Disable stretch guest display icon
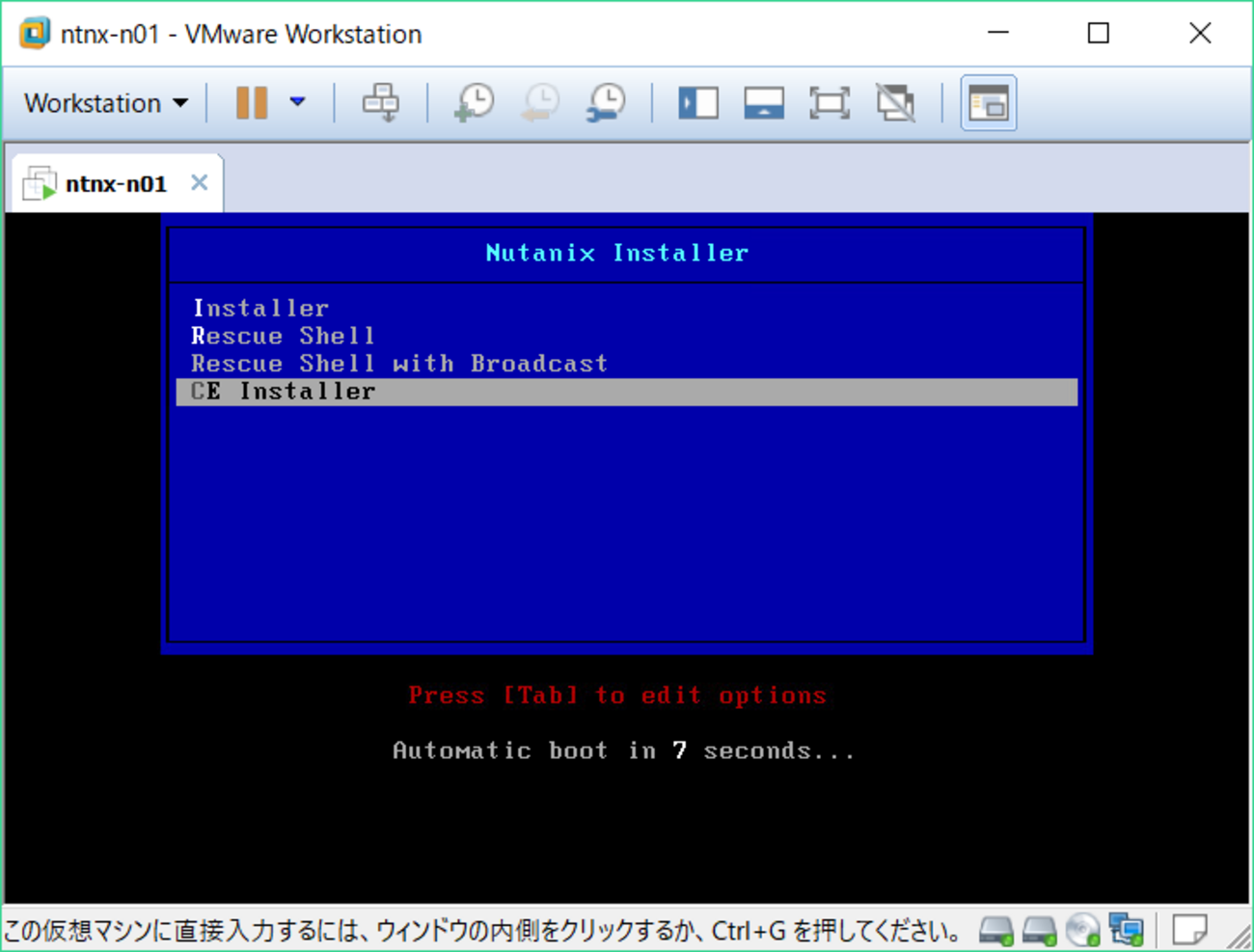 [x=895, y=102]
